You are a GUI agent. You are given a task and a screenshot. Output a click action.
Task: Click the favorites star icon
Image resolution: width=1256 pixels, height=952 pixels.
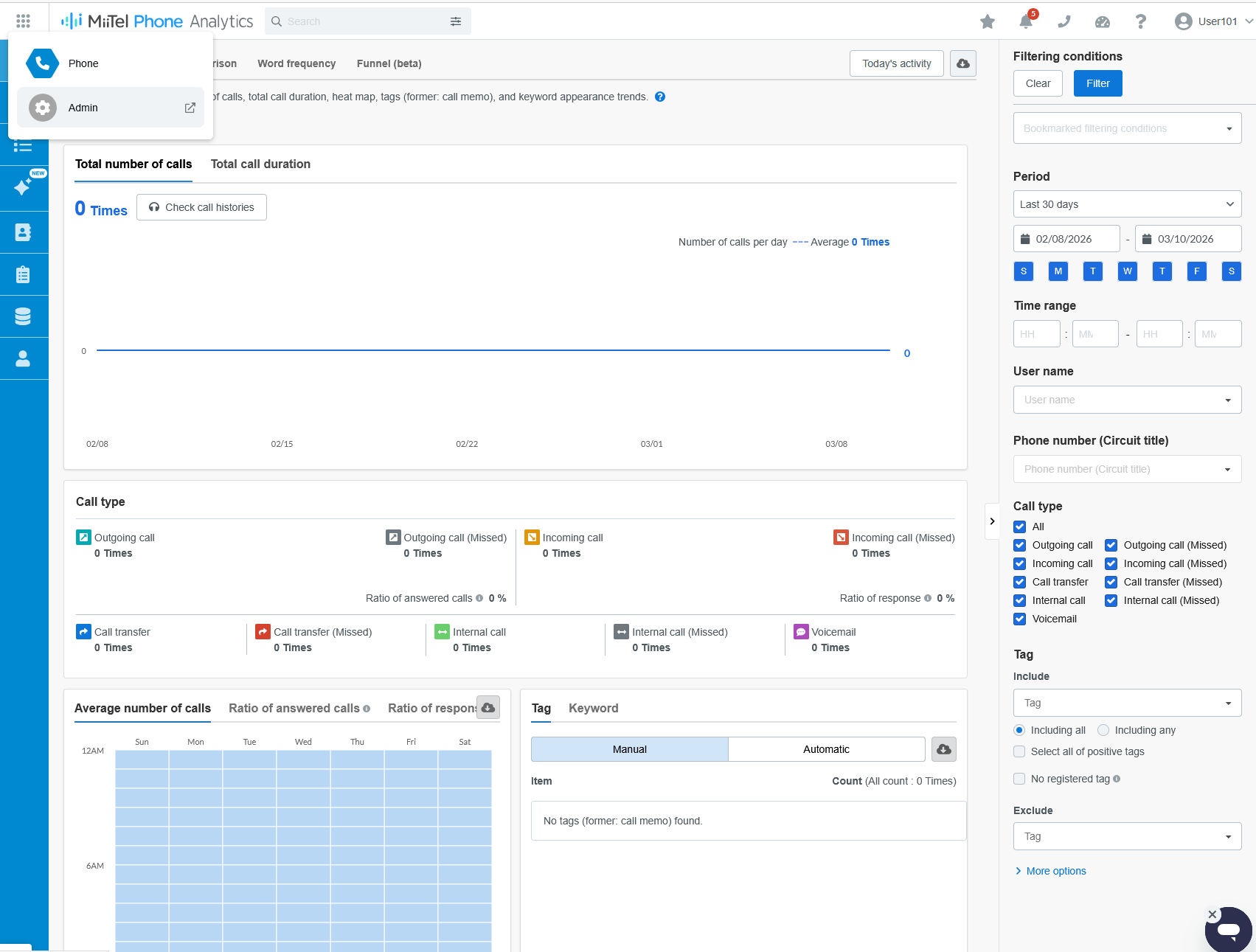tap(988, 21)
